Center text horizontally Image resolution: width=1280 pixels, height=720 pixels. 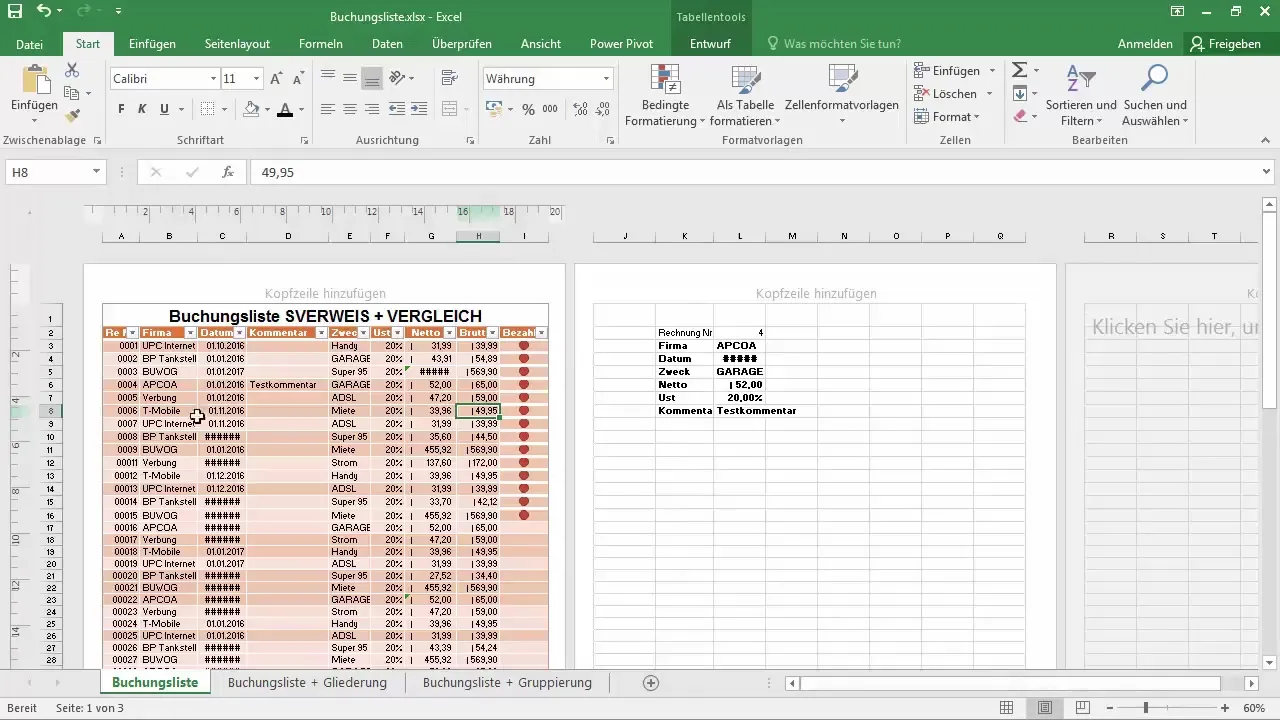tap(349, 109)
